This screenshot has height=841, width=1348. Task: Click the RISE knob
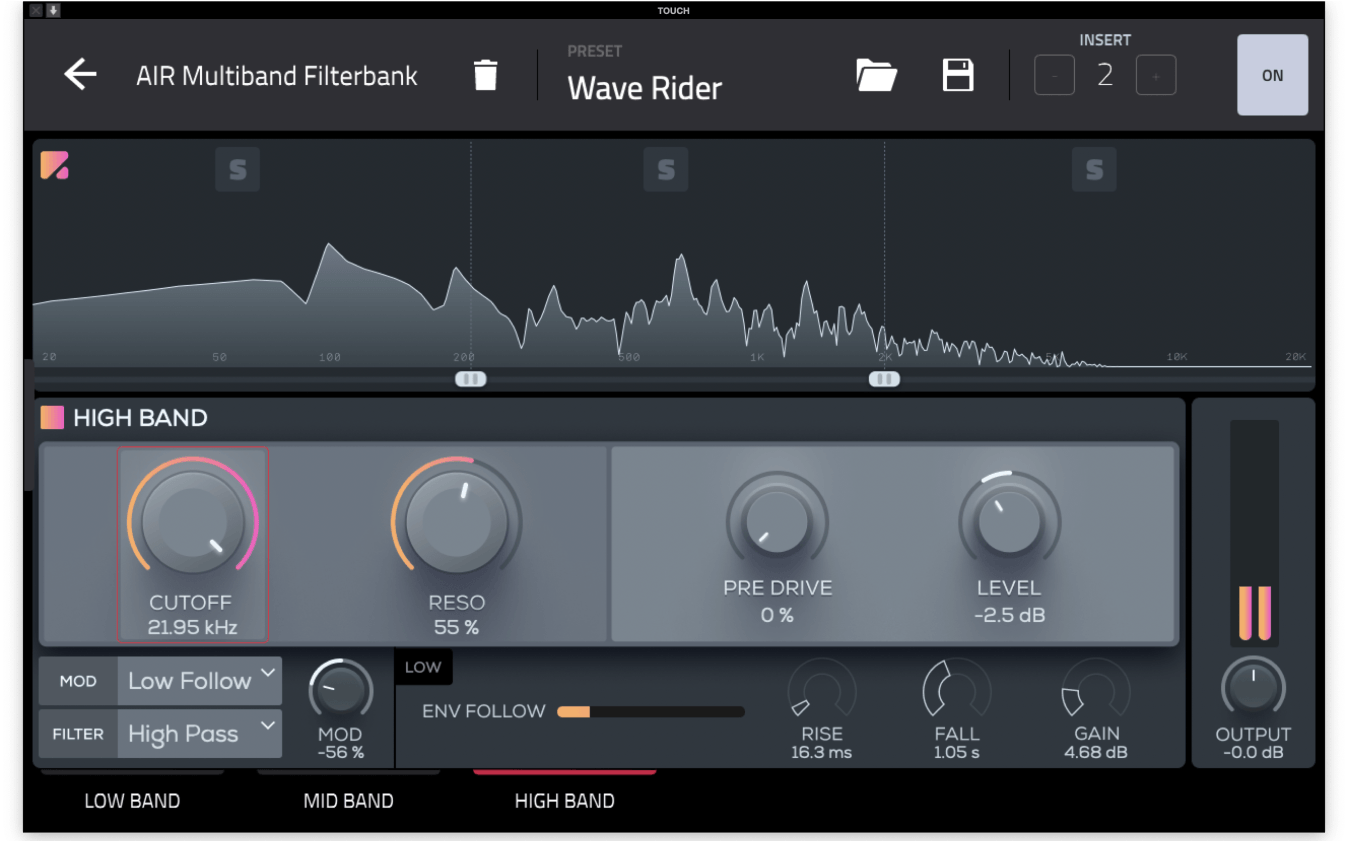pyautogui.click(x=822, y=691)
